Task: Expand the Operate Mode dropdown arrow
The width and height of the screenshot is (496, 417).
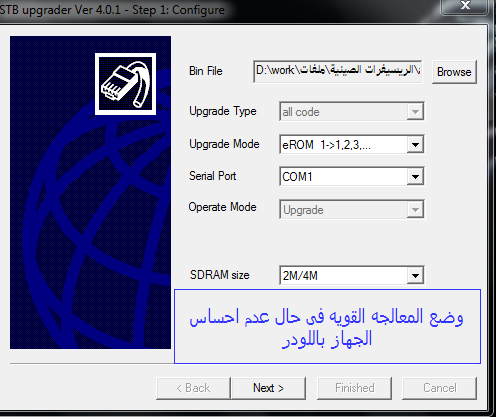Action: (415, 210)
